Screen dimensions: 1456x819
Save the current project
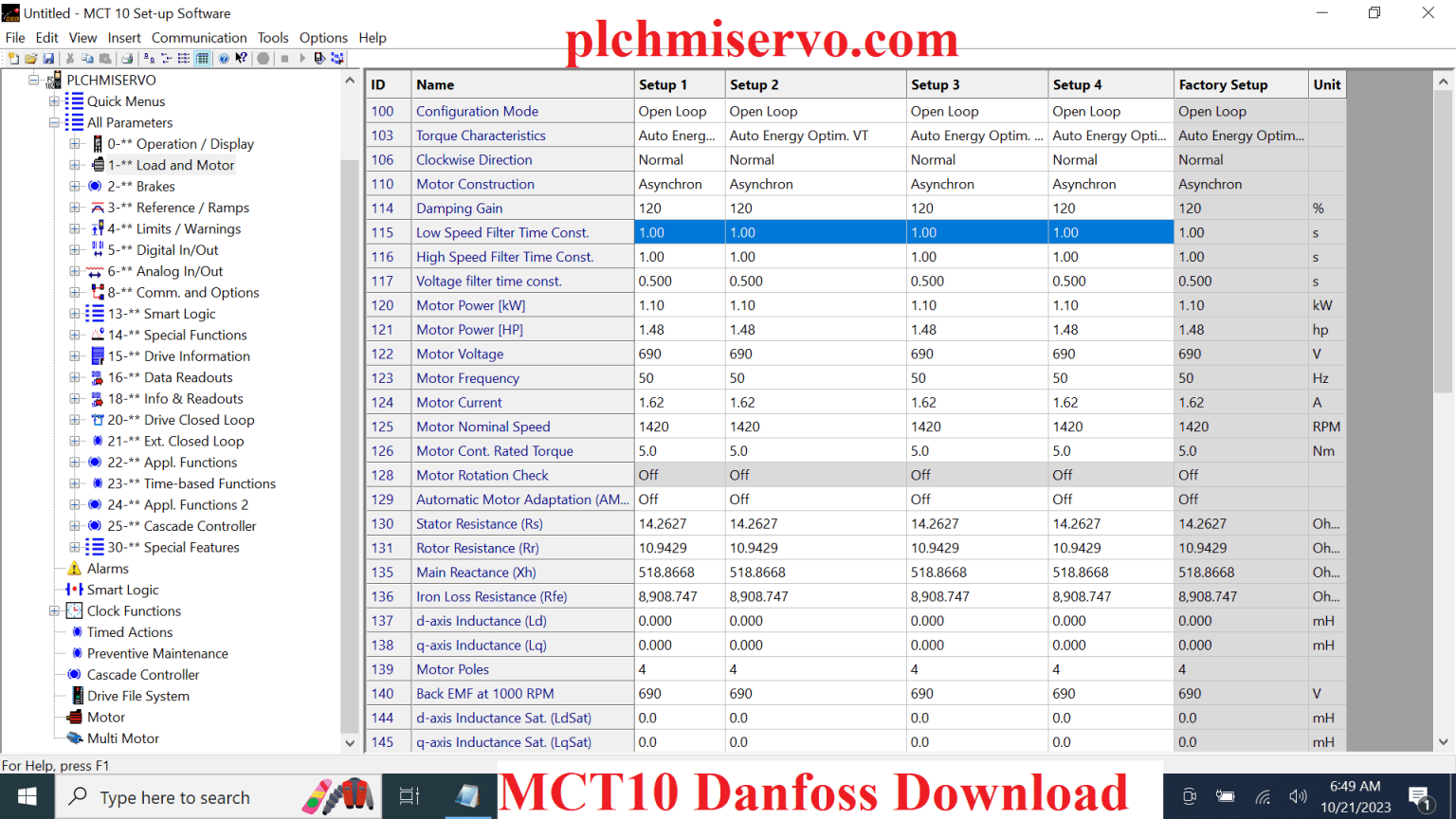(x=48, y=58)
